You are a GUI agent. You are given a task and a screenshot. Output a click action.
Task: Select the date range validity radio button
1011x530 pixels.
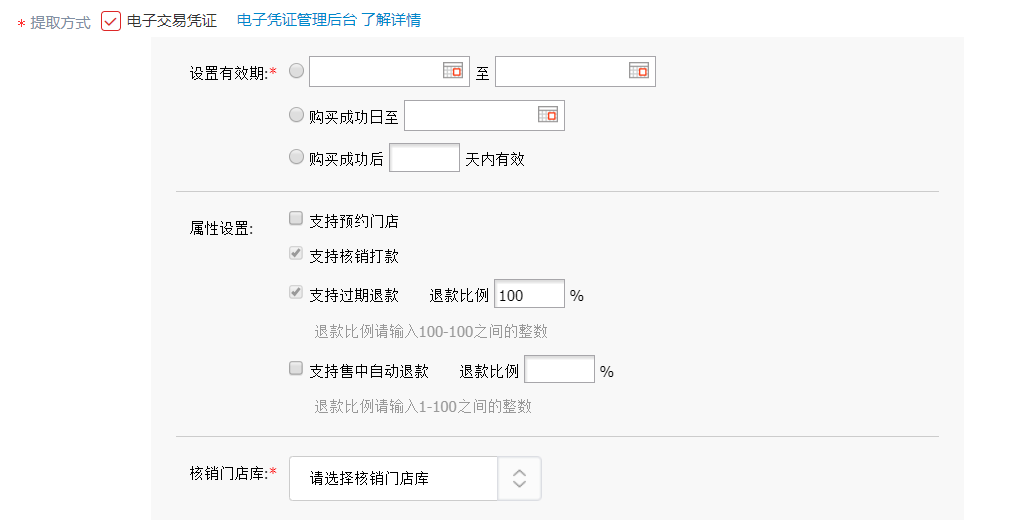coord(296,71)
